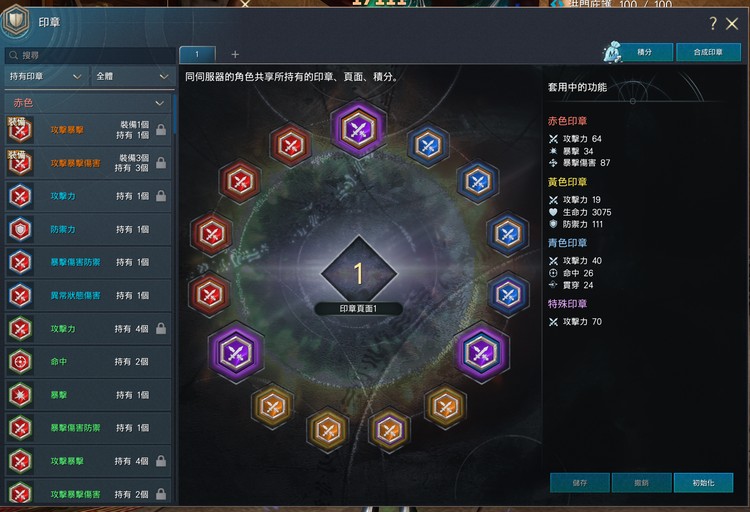Click the center diamond page 1 emblem
Viewport: 750px width, 512px height.
point(359,273)
